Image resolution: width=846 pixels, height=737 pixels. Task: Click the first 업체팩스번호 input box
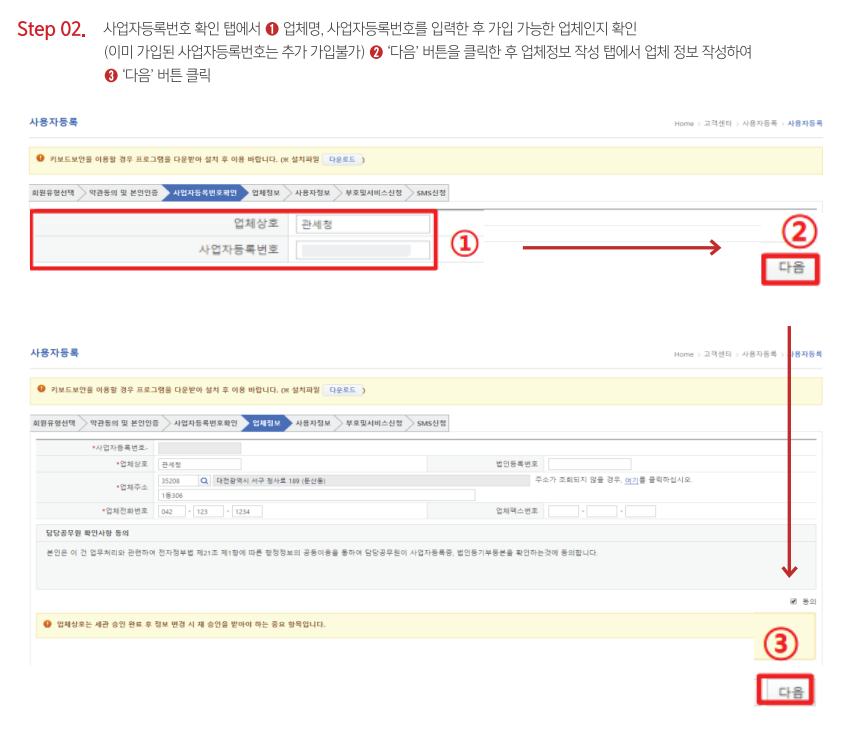564,511
